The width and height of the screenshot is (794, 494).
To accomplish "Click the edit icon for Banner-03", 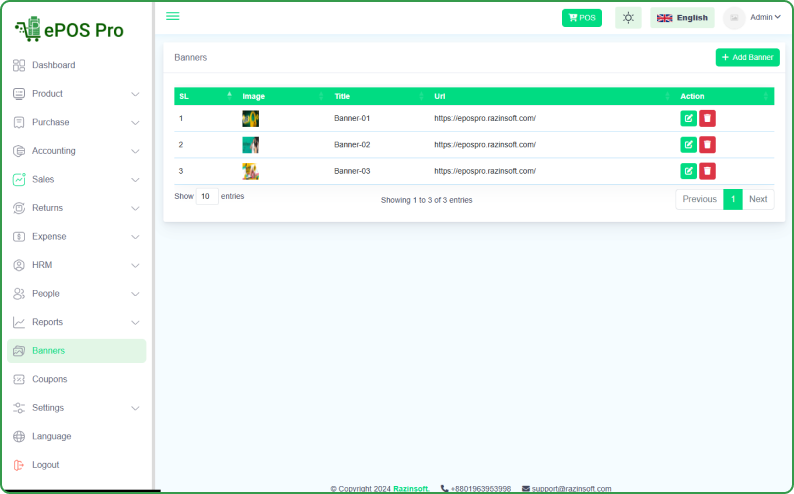I will click(688, 171).
